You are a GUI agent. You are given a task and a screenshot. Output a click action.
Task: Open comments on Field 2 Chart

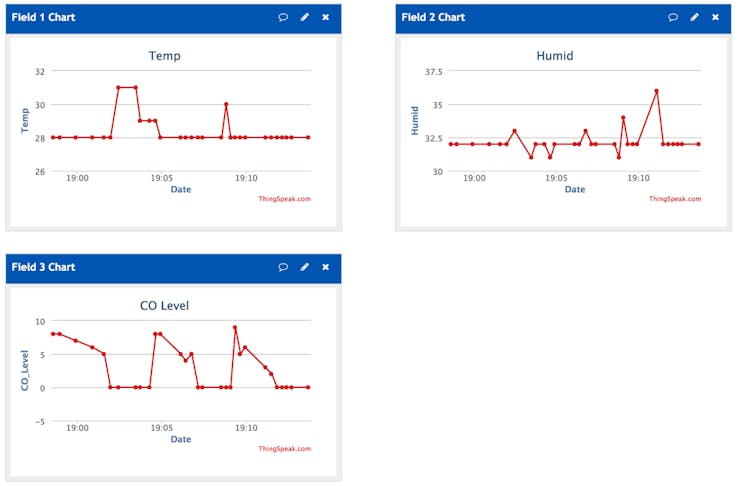pyautogui.click(x=673, y=17)
